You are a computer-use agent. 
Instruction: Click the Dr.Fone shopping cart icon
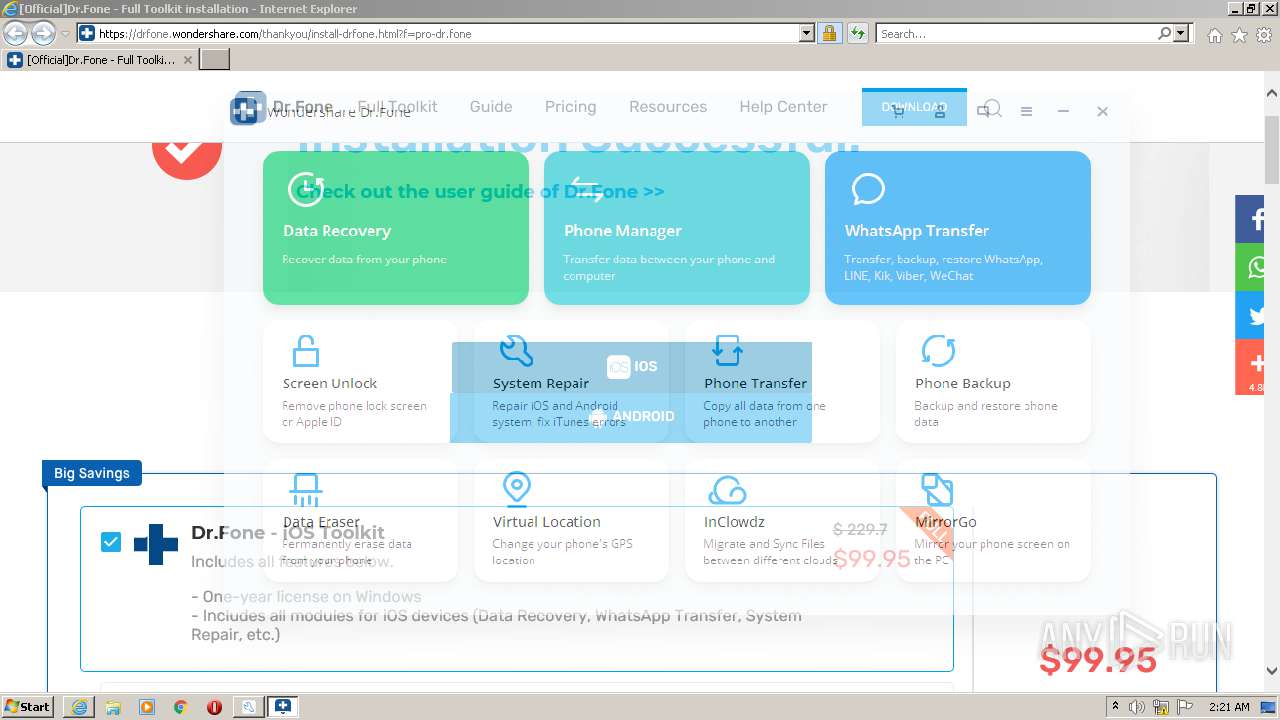898,111
